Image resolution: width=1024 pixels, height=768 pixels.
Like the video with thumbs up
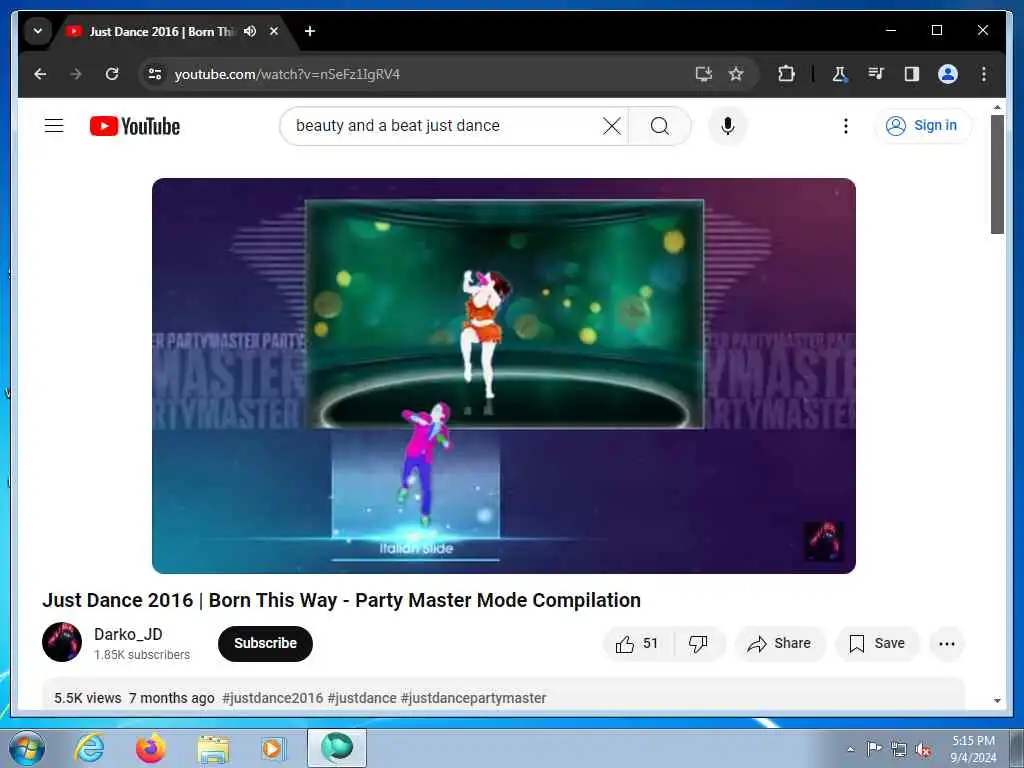point(637,644)
